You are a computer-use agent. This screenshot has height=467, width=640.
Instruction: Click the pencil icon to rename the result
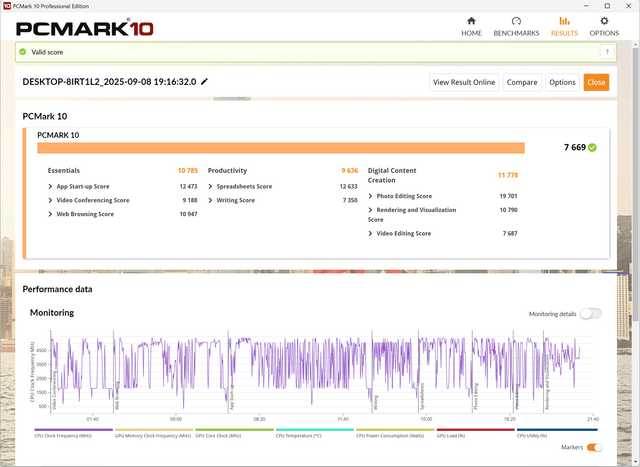(x=204, y=81)
